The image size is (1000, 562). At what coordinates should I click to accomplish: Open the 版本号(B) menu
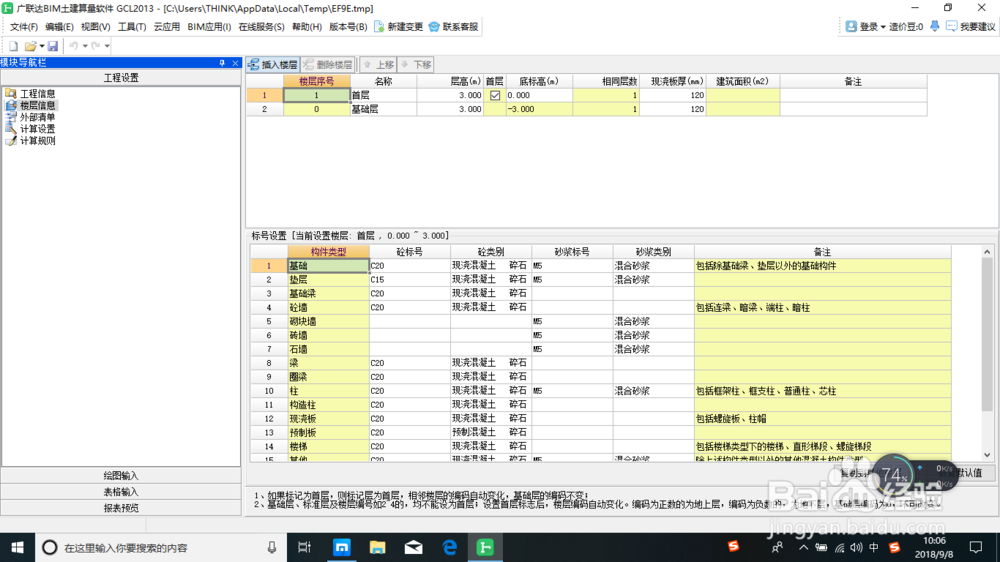[348, 27]
